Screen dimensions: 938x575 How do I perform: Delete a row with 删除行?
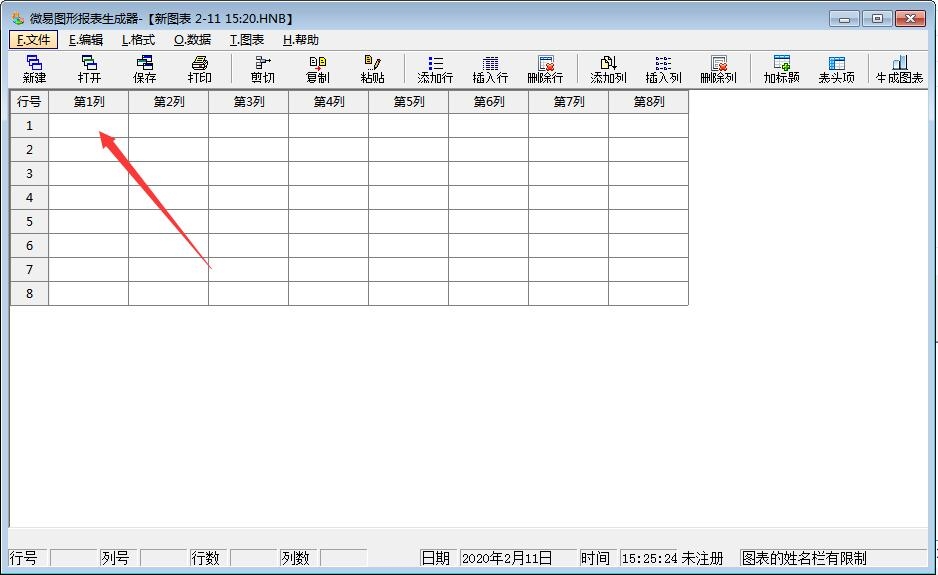pyautogui.click(x=545, y=69)
